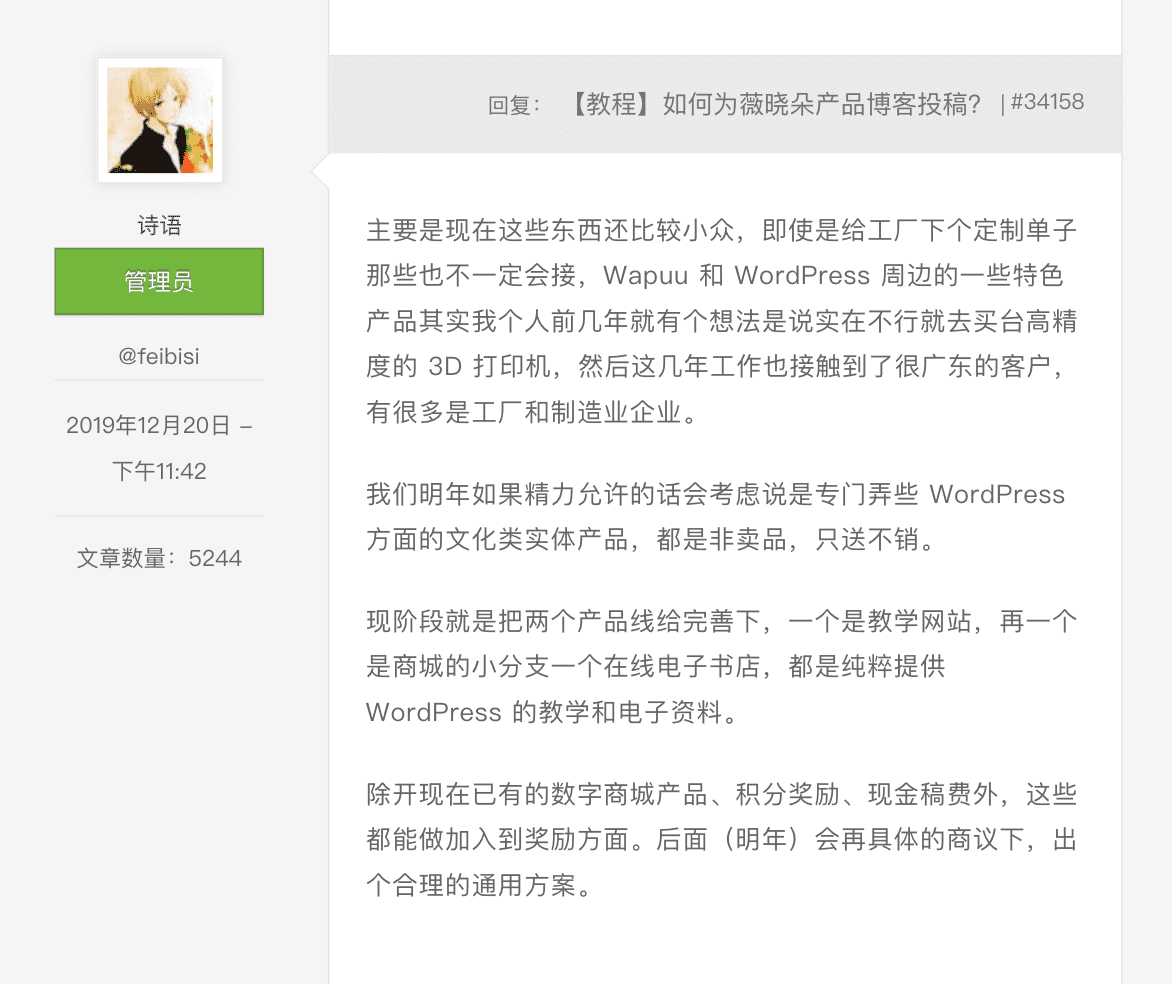Select the @feibisi username handle
Image resolution: width=1172 pixels, height=984 pixels.
pos(159,356)
